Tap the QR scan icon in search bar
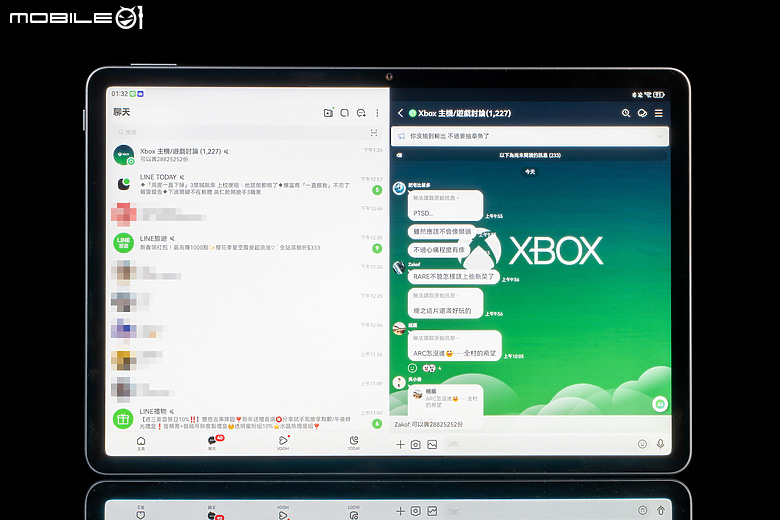The height and width of the screenshot is (520, 780). [374, 132]
